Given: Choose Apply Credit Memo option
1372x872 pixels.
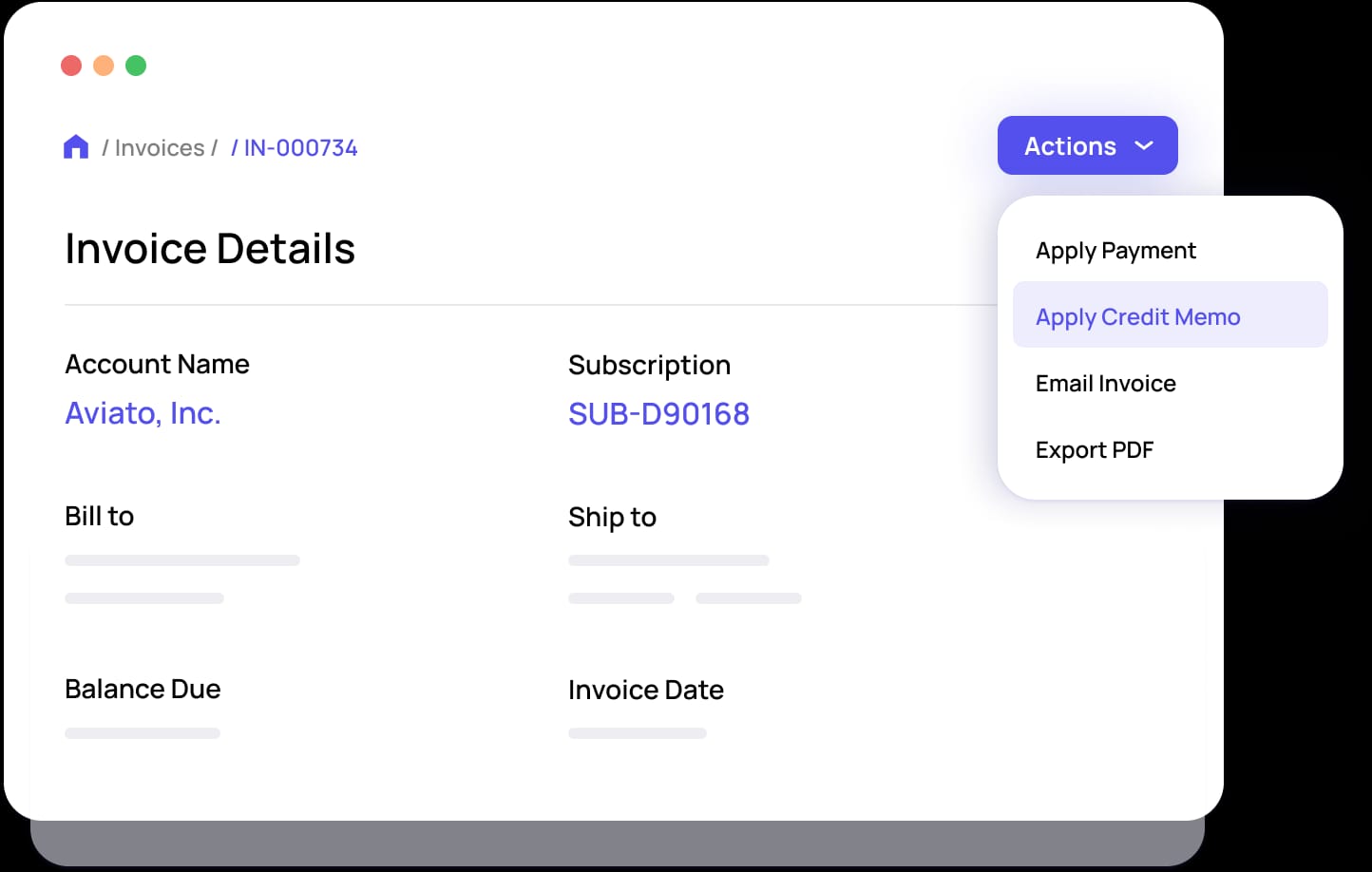Looking at the screenshot, I should (x=1137, y=316).
